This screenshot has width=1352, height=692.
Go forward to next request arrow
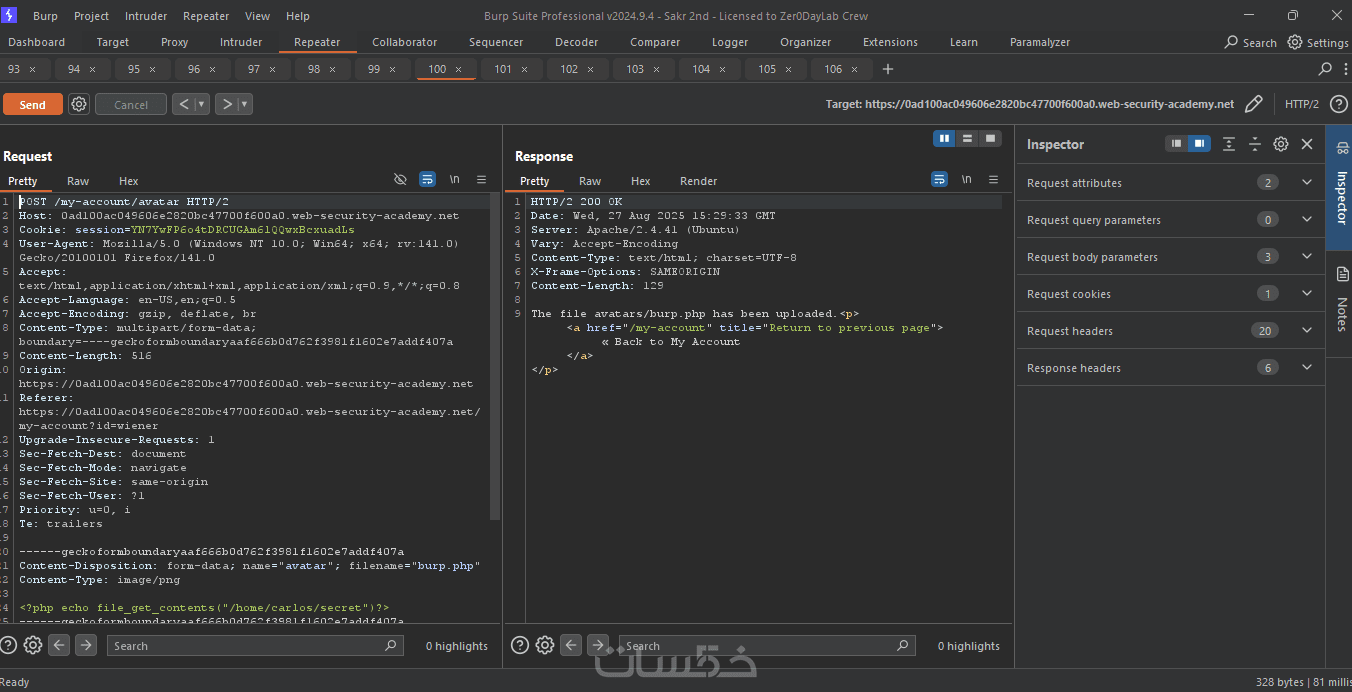[x=226, y=104]
